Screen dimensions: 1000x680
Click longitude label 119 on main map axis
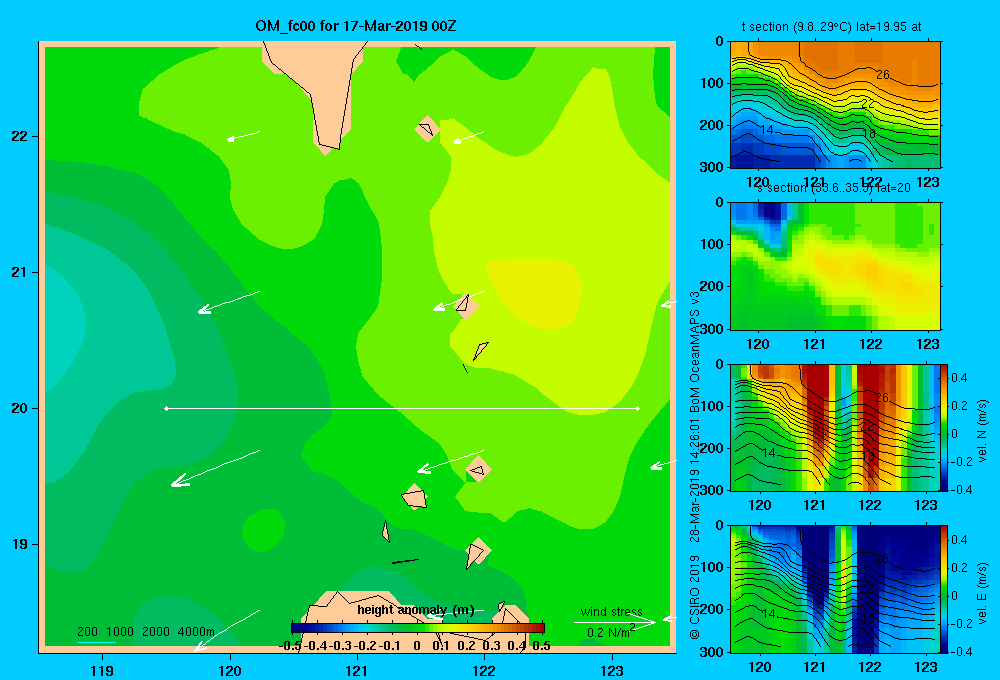pyautogui.click(x=102, y=670)
